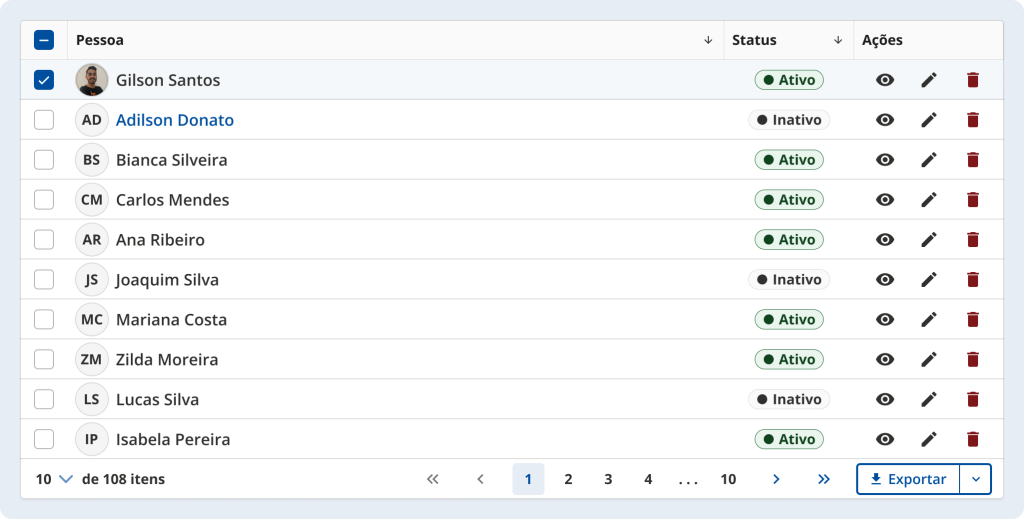
Task: Delete Joaquim Silva's row
Action: point(972,280)
